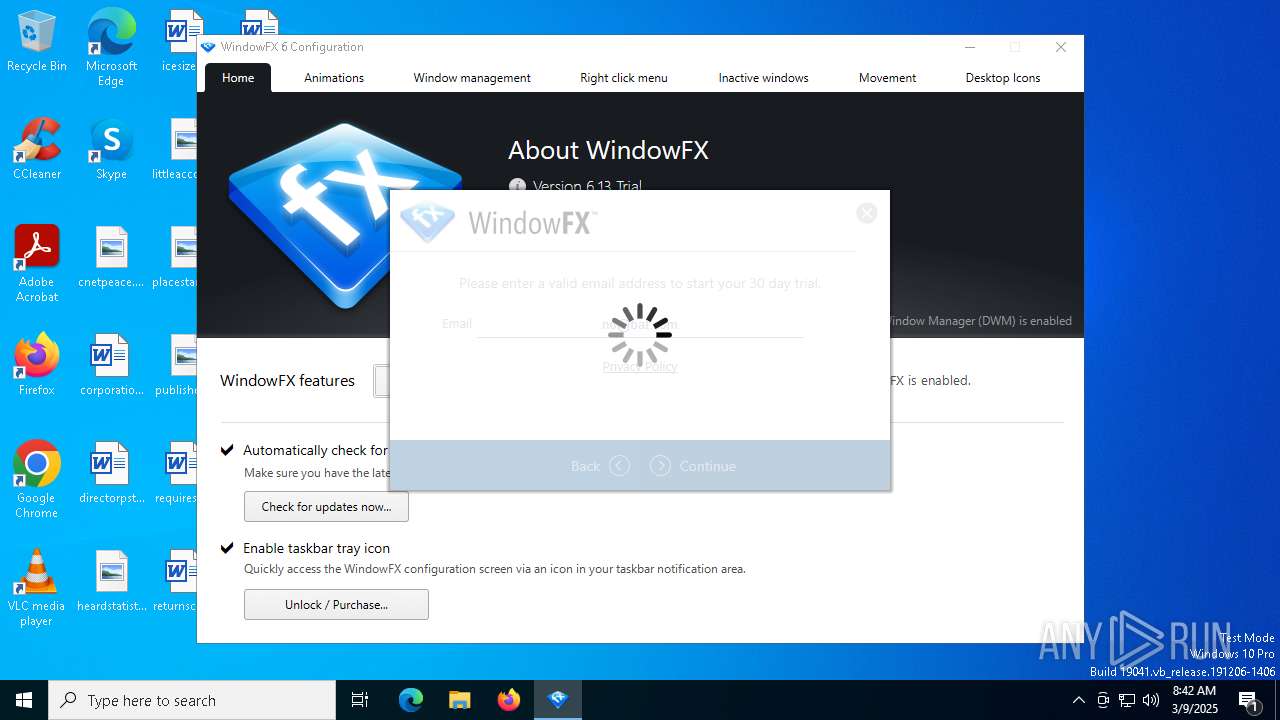Click Continue in the trial dialog
Screen dimensions: 1280x720
692,466
